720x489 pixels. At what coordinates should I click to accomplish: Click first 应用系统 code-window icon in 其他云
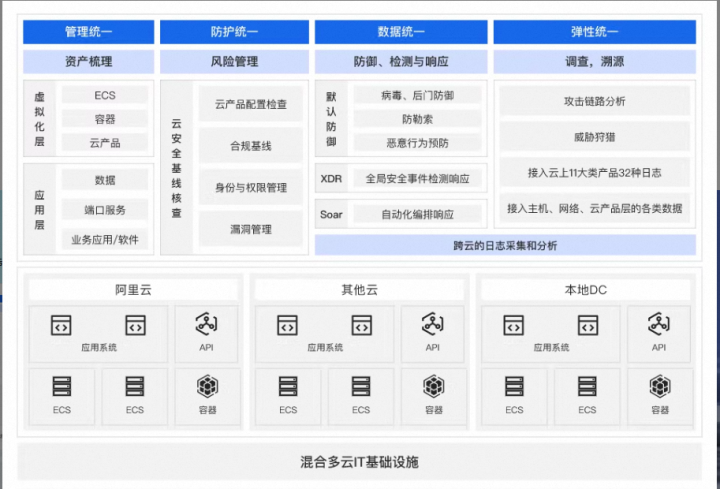click(287, 325)
